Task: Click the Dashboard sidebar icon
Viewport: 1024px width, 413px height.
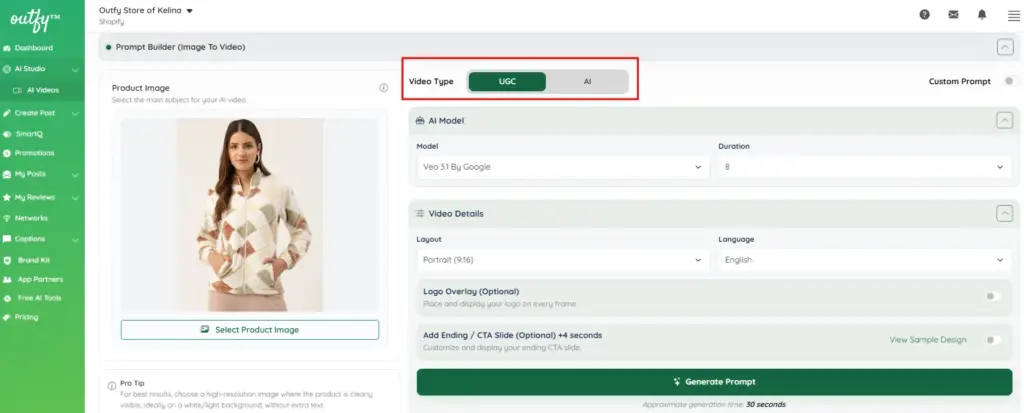Action: point(7,48)
